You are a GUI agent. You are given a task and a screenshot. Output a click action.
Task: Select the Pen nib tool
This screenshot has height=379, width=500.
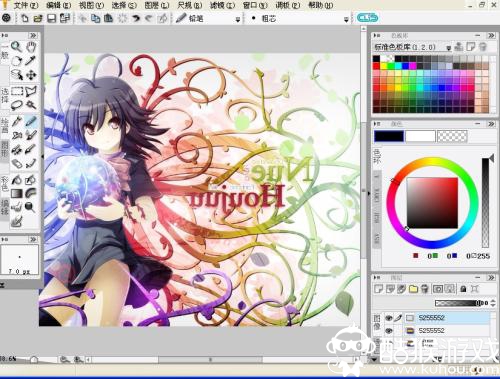(17, 121)
